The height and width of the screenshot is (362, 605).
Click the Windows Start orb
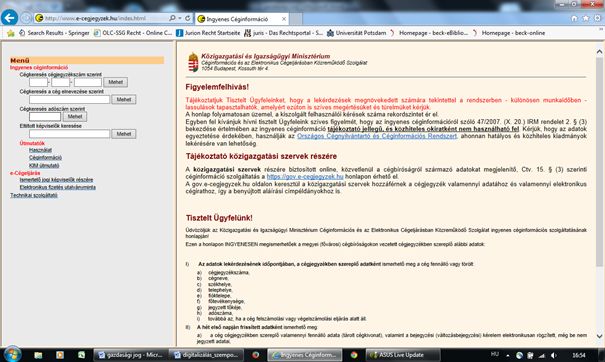tap(12, 354)
